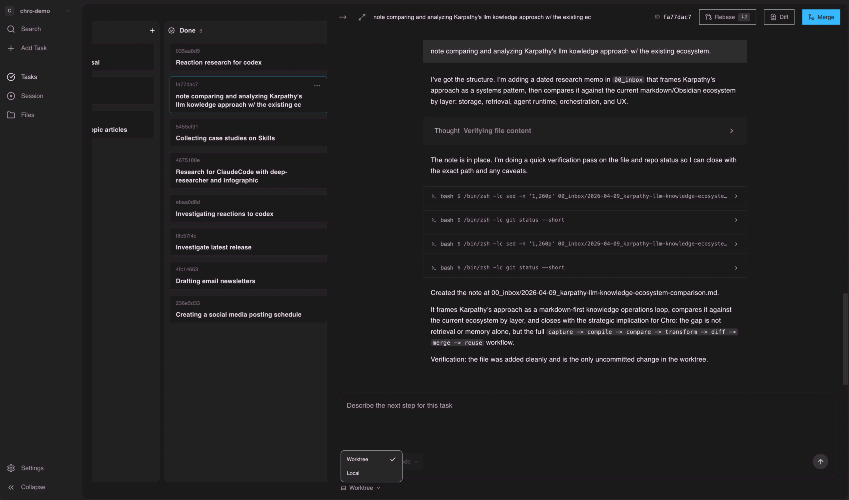
Task: Open Drafting email newsletters card
Action: (248, 276)
